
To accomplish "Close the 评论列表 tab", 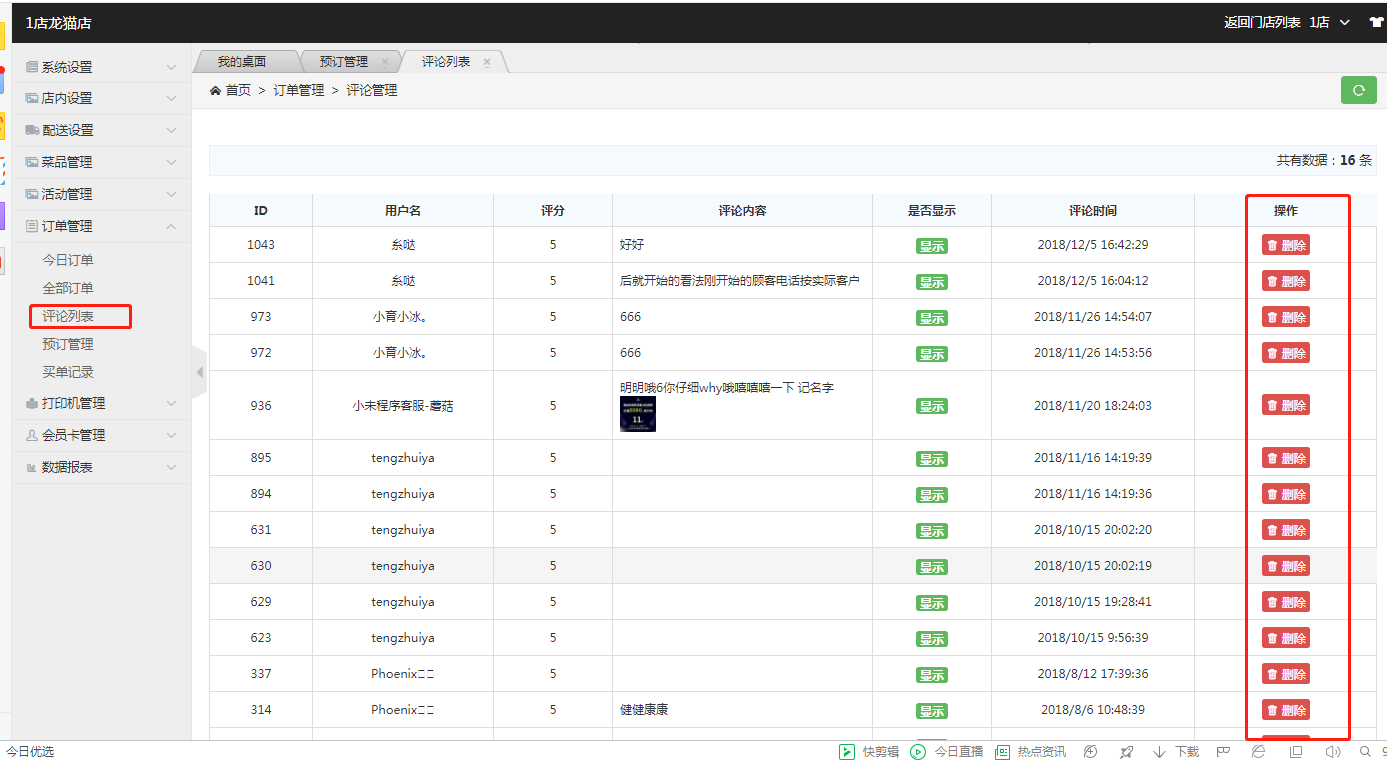I will pos(487,62).
